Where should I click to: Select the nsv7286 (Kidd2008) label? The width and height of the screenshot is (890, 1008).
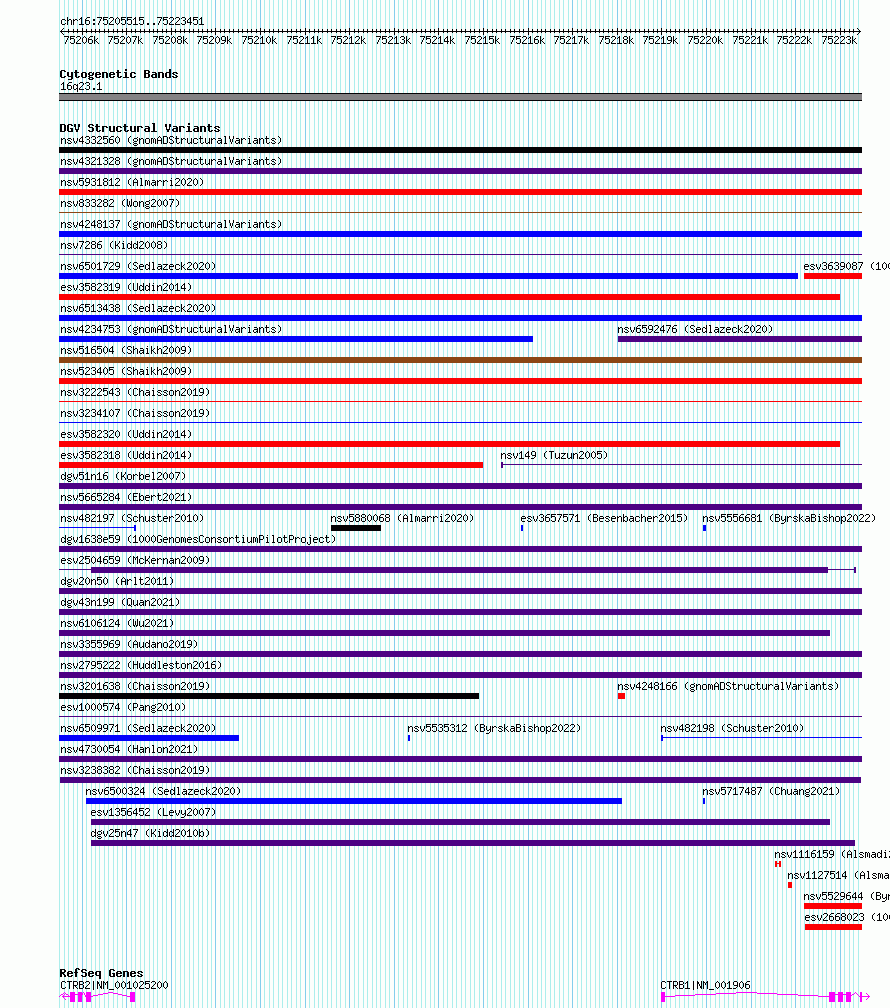click(114, 246)
